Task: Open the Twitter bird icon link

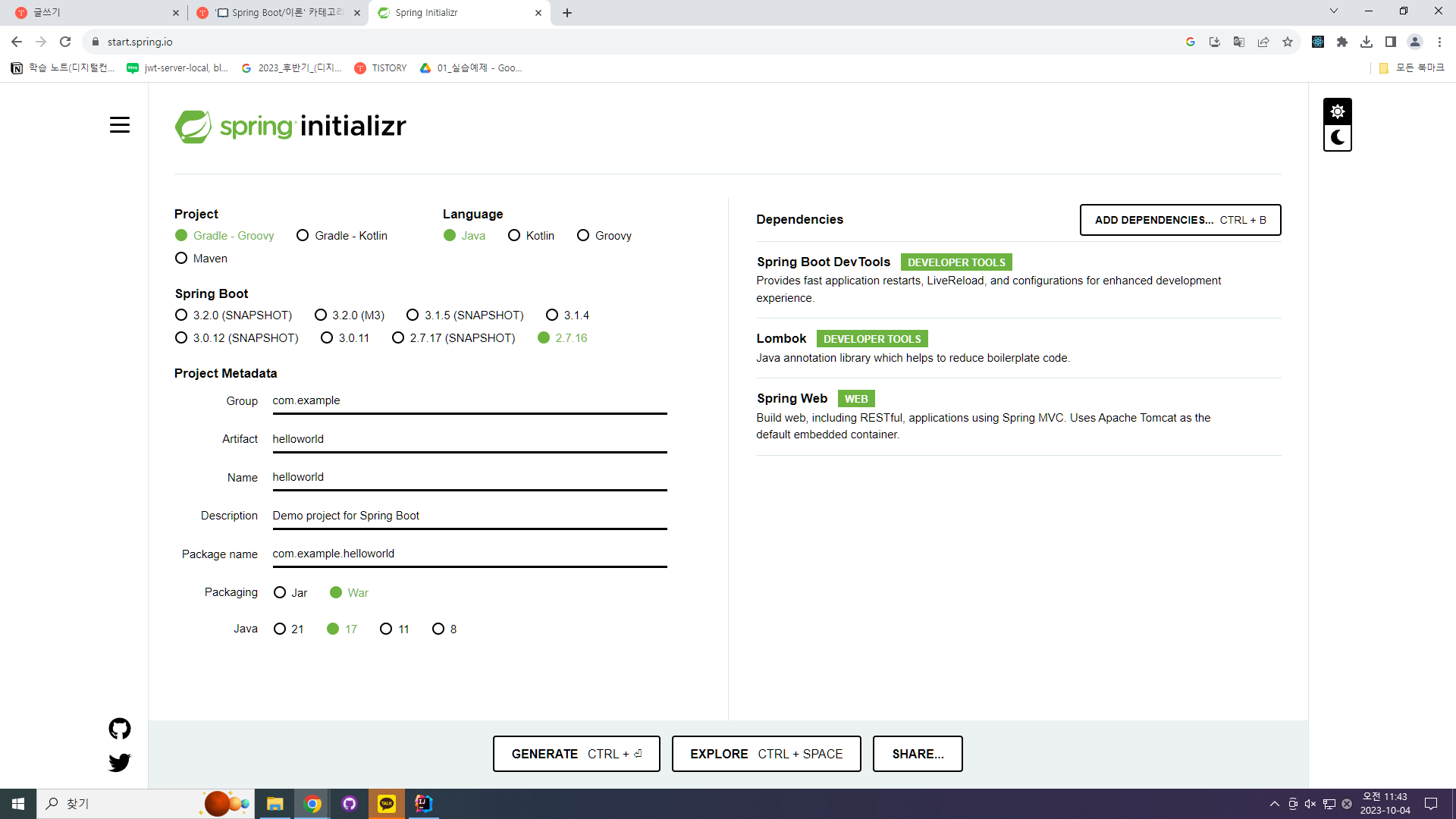Action: (120, 762)
